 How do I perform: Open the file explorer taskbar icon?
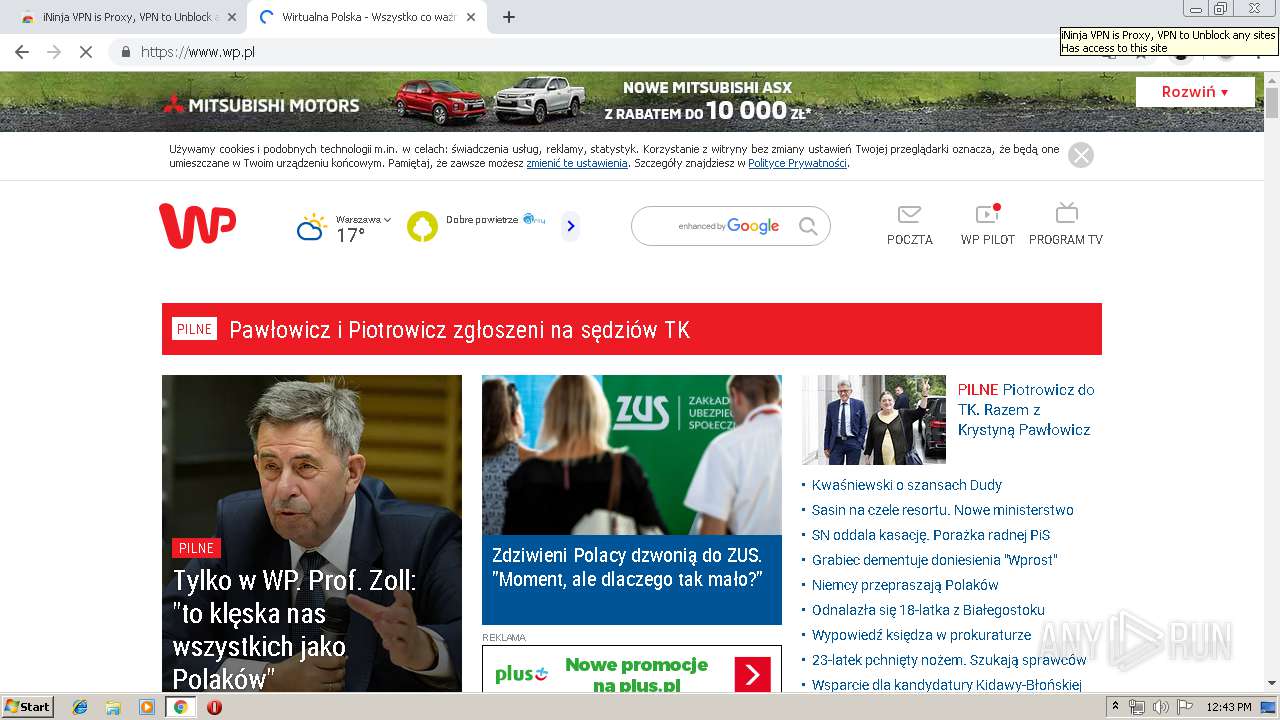(x=113, y=707)
